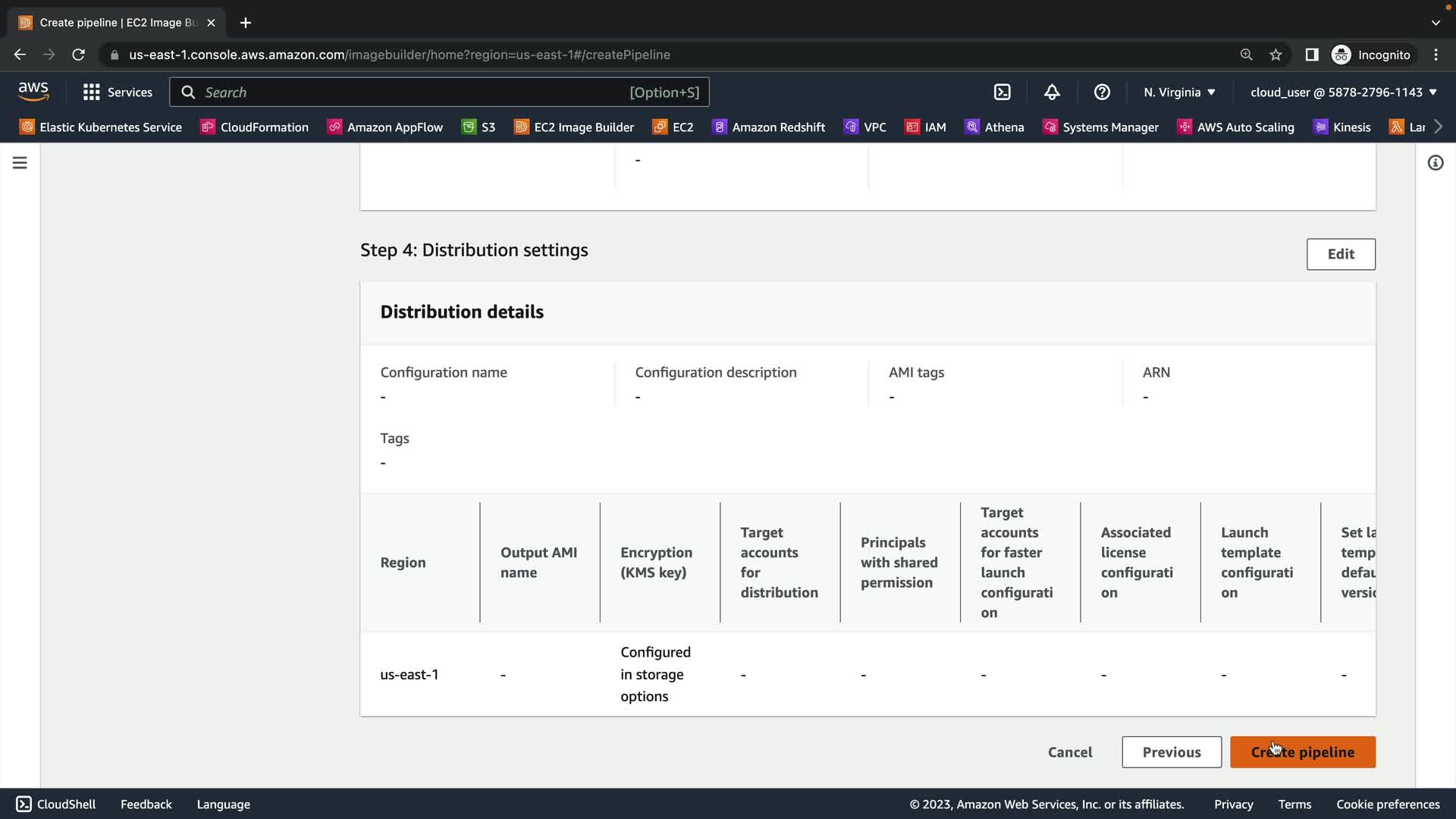Viewport: 1456px width, 819px height.
Task: Open CloudShell icon in top navigation
Action: point(1002,92)
